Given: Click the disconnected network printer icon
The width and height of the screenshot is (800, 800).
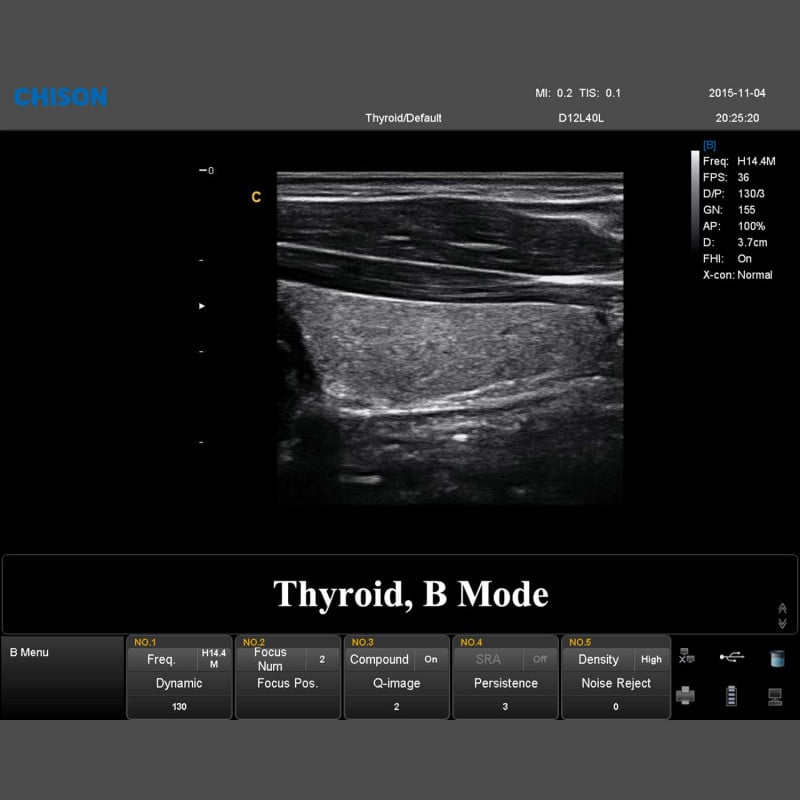Looking at the screenshot, I should [686, 654].
